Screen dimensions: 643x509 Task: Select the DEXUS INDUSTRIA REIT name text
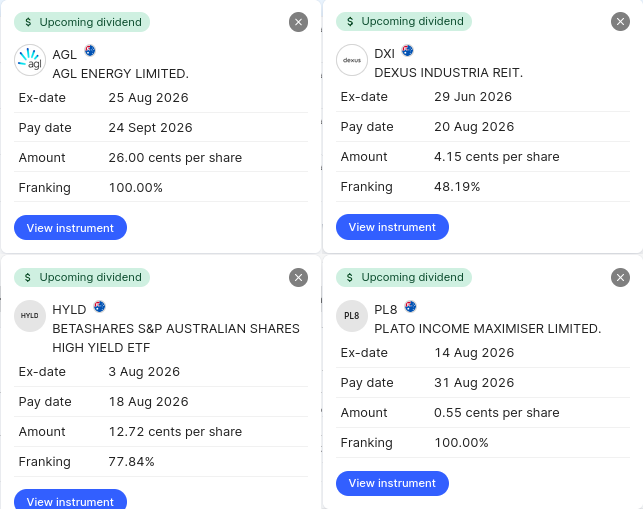tap(449, 73)
